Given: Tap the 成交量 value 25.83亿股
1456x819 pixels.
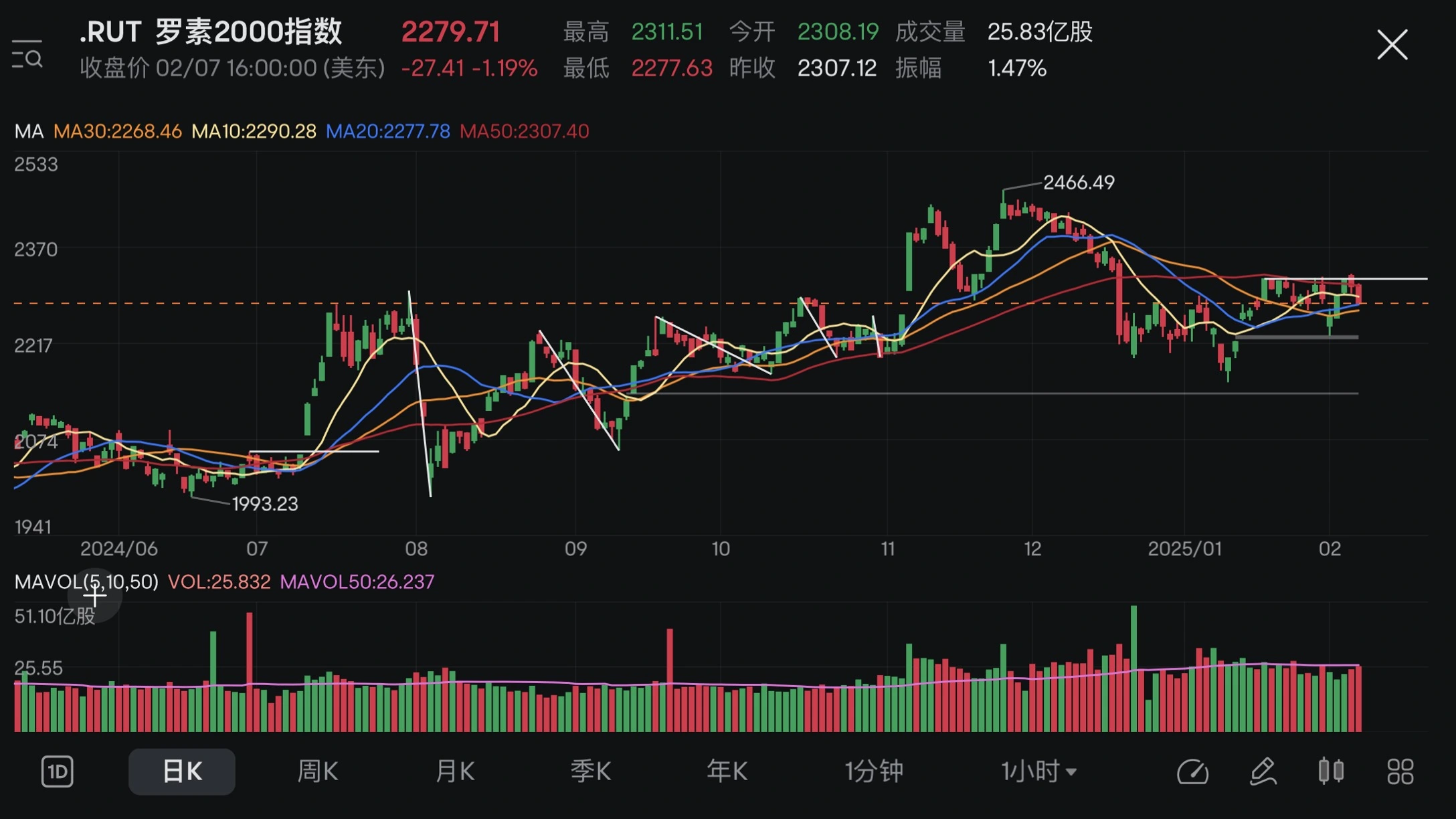Looking at the screenshot, I should tap(1040, 31).
